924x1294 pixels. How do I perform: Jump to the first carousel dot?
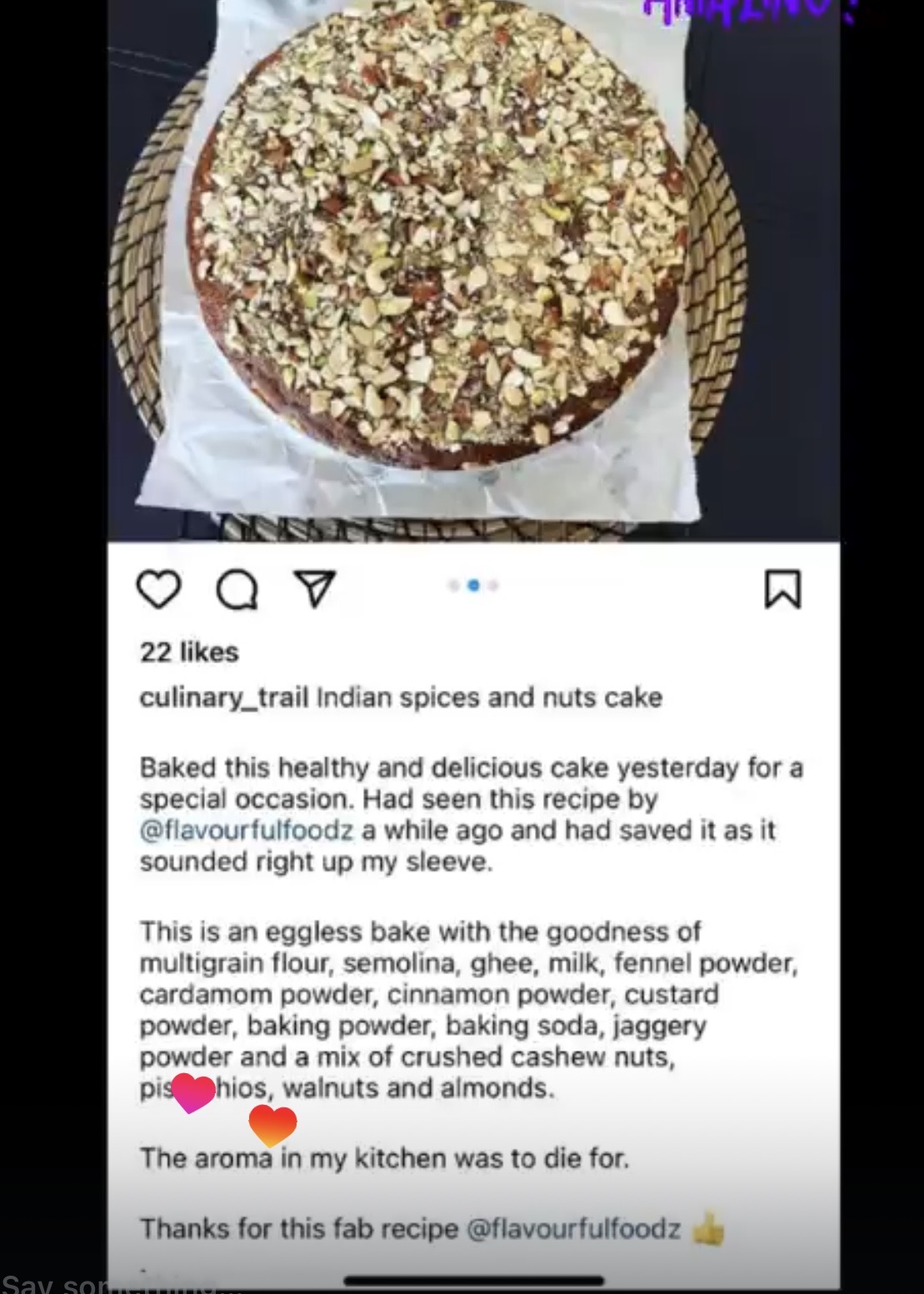click(454, 586)
